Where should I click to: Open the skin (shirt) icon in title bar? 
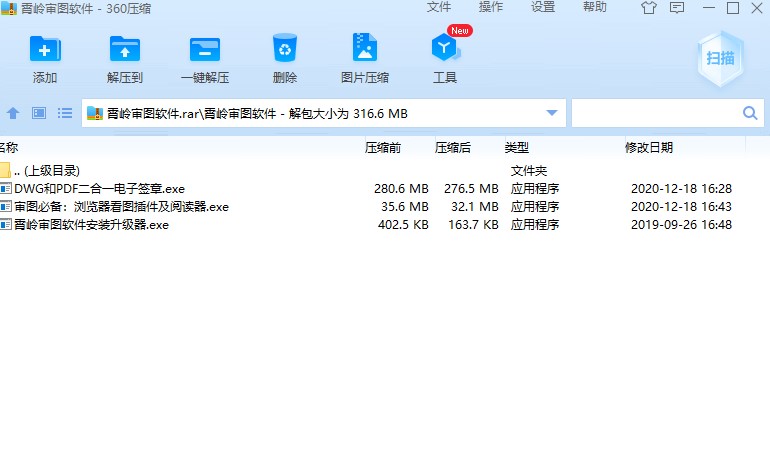coord(649,8)
